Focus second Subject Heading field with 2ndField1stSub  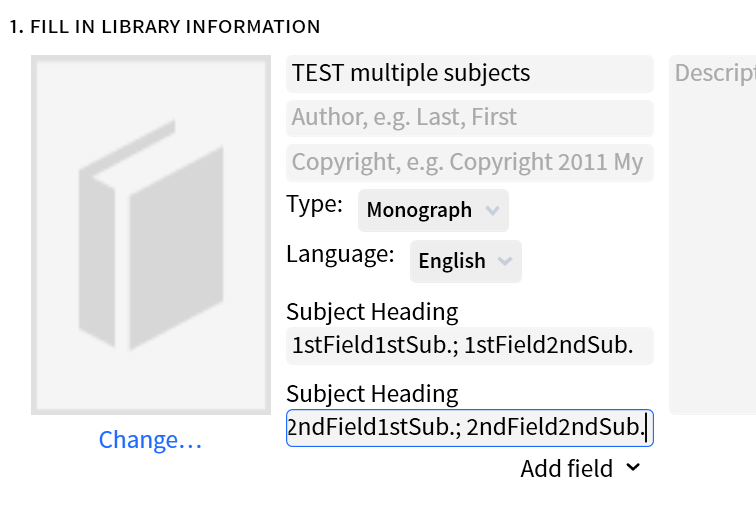pos(470,428)
